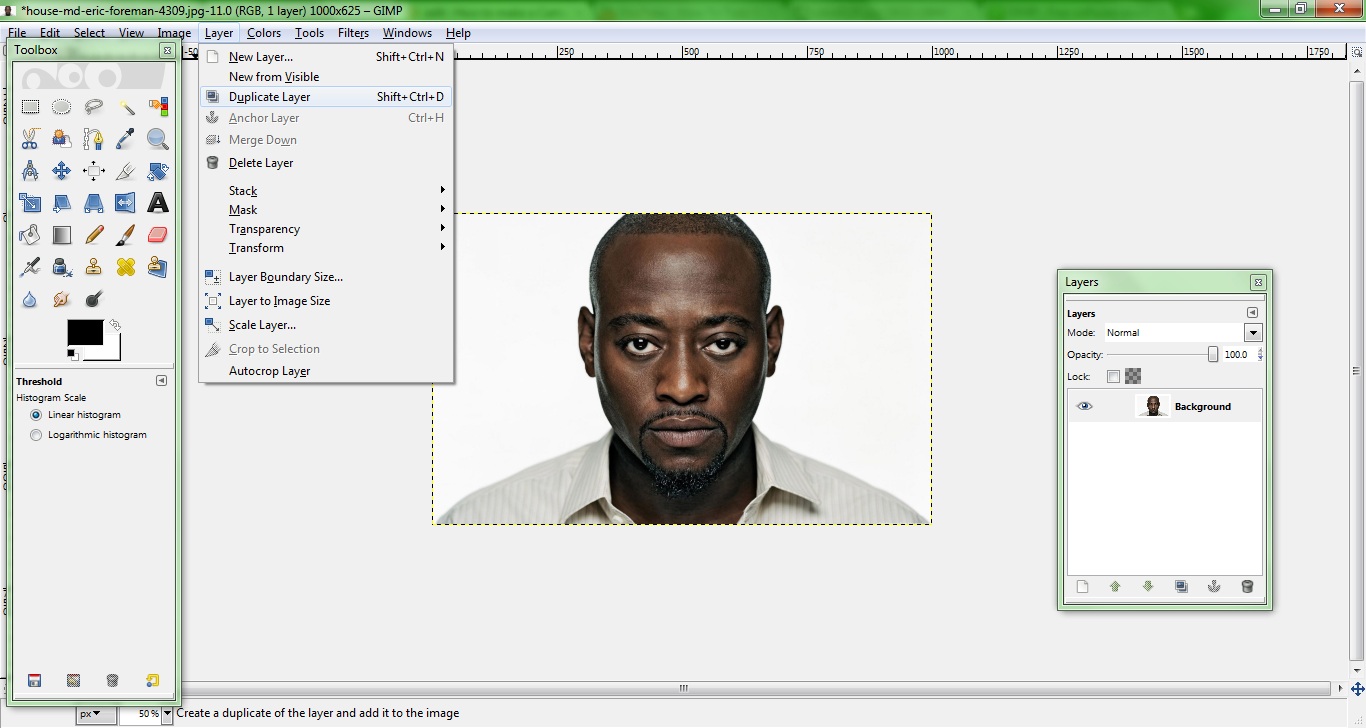Open the zoom percentage dropdown arrow

(167, 714)
